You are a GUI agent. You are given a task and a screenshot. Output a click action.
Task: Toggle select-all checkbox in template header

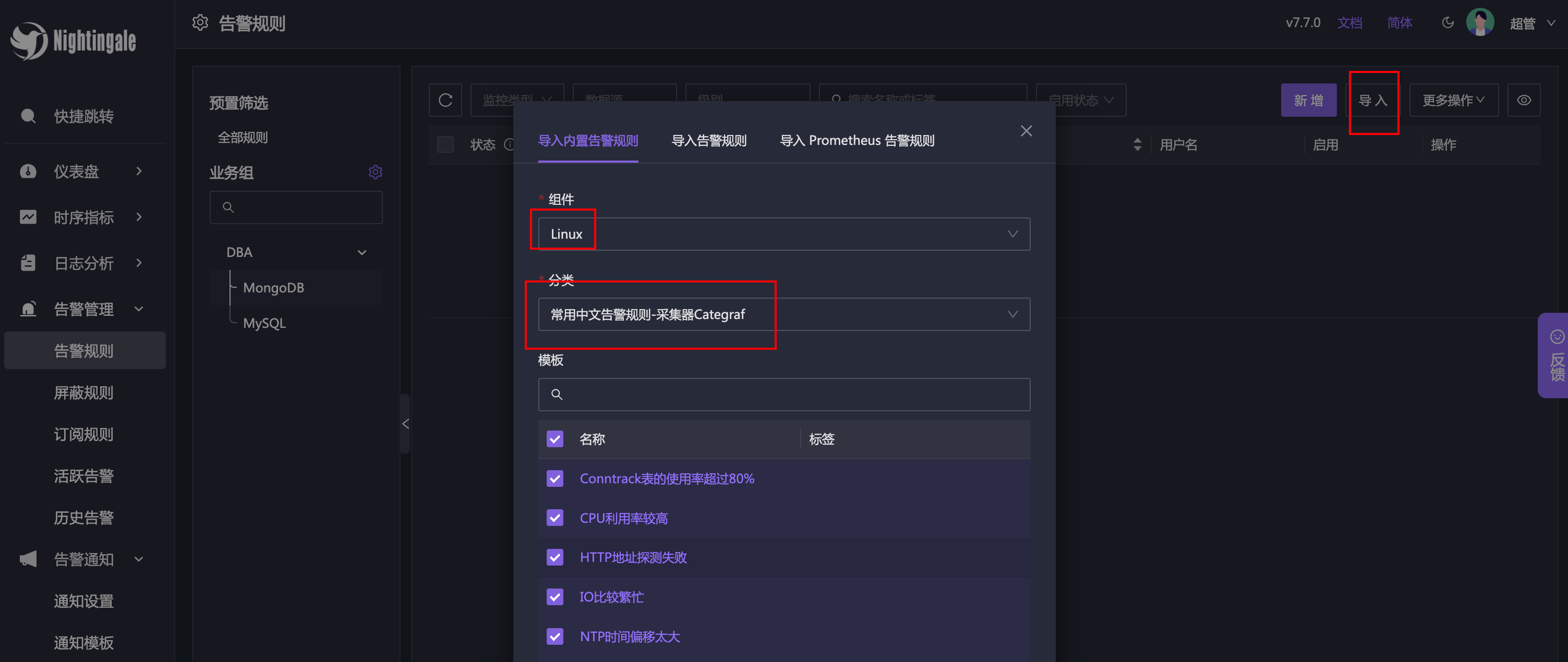[x=554, y=439]
